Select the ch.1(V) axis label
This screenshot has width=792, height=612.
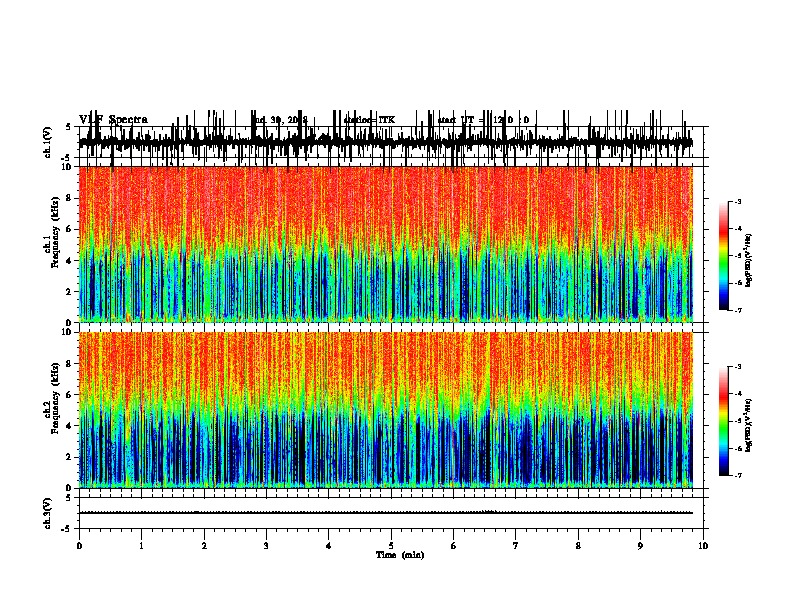[48, 142]
